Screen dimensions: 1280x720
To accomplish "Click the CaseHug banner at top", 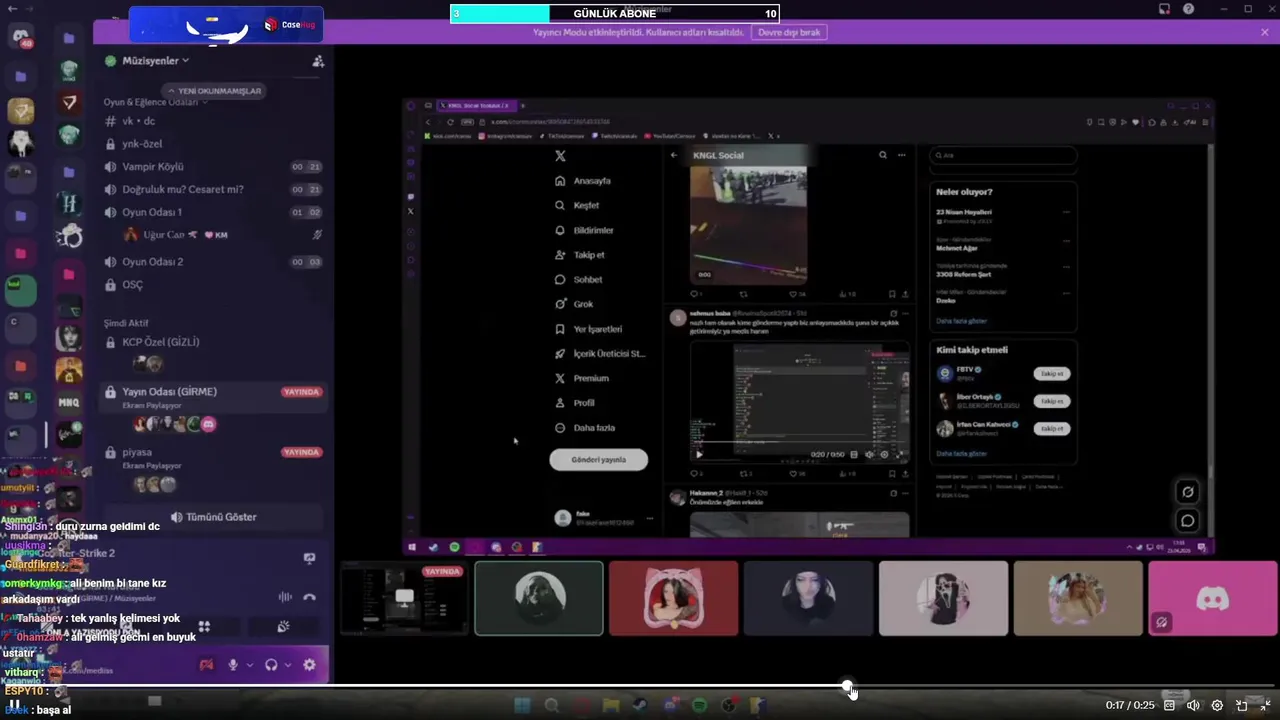I will tap(226, 25).
